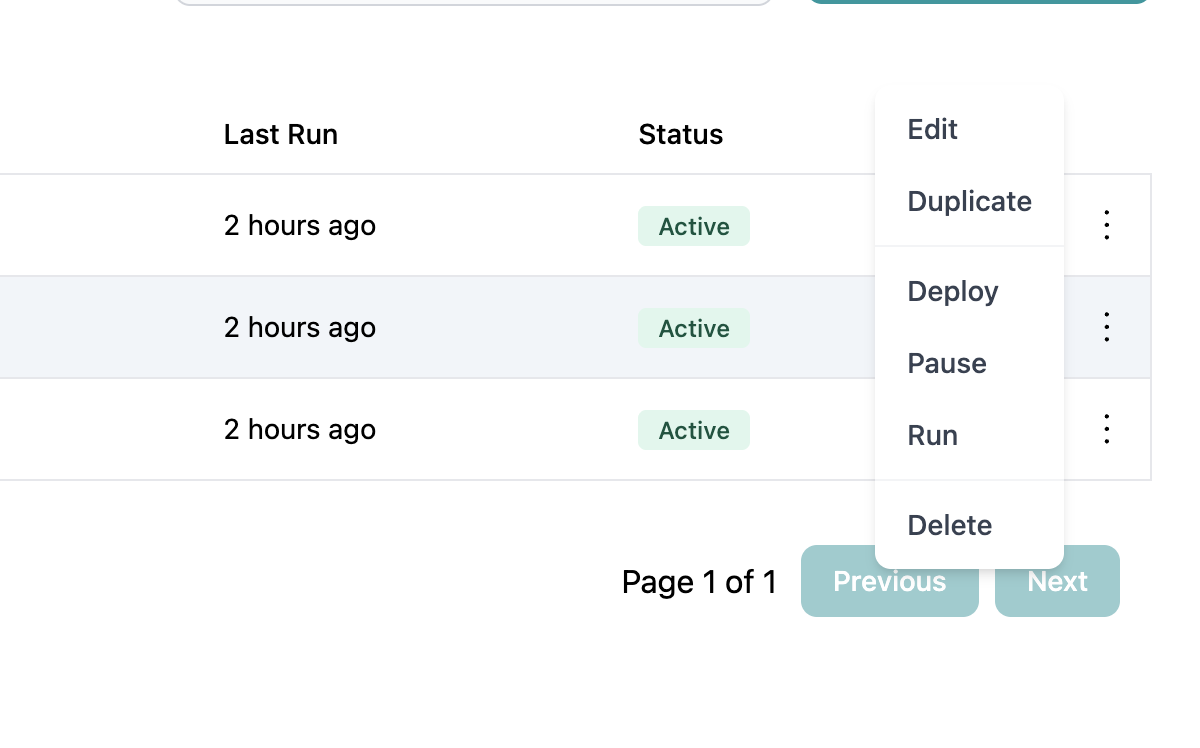
Task: Select Edit from the context menu
Action: [932, 129]
